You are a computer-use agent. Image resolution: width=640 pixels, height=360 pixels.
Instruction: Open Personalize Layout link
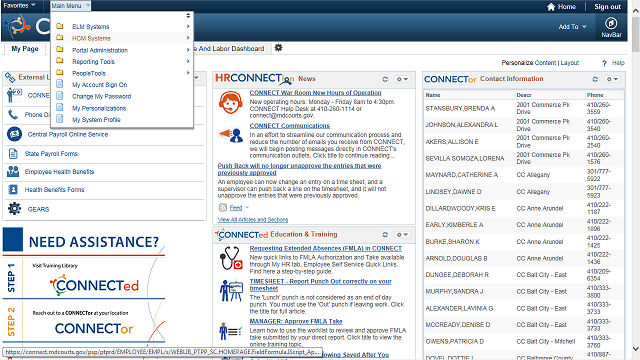coord(570,63)
